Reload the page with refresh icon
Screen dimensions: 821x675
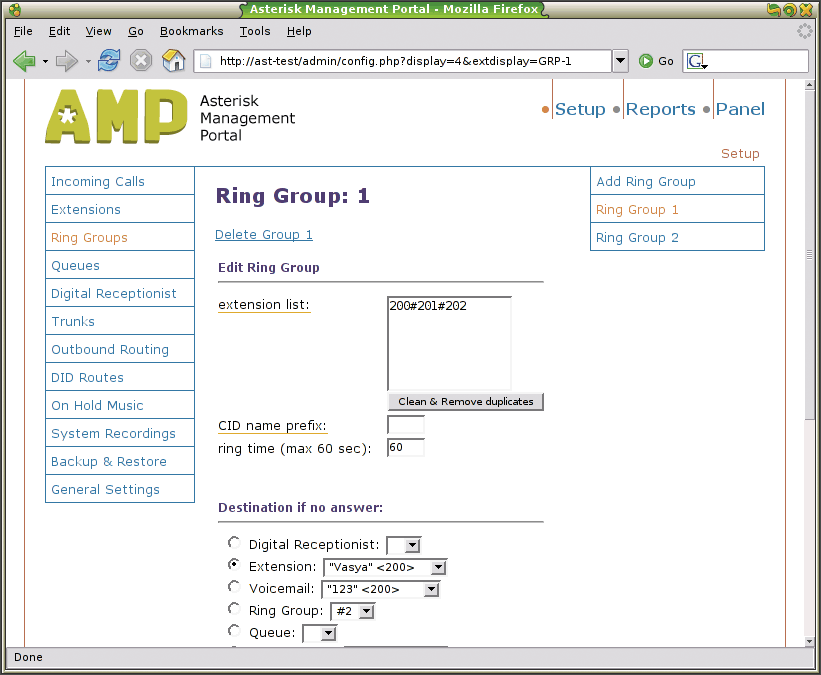pyautogui.click(x=109, y=61)
